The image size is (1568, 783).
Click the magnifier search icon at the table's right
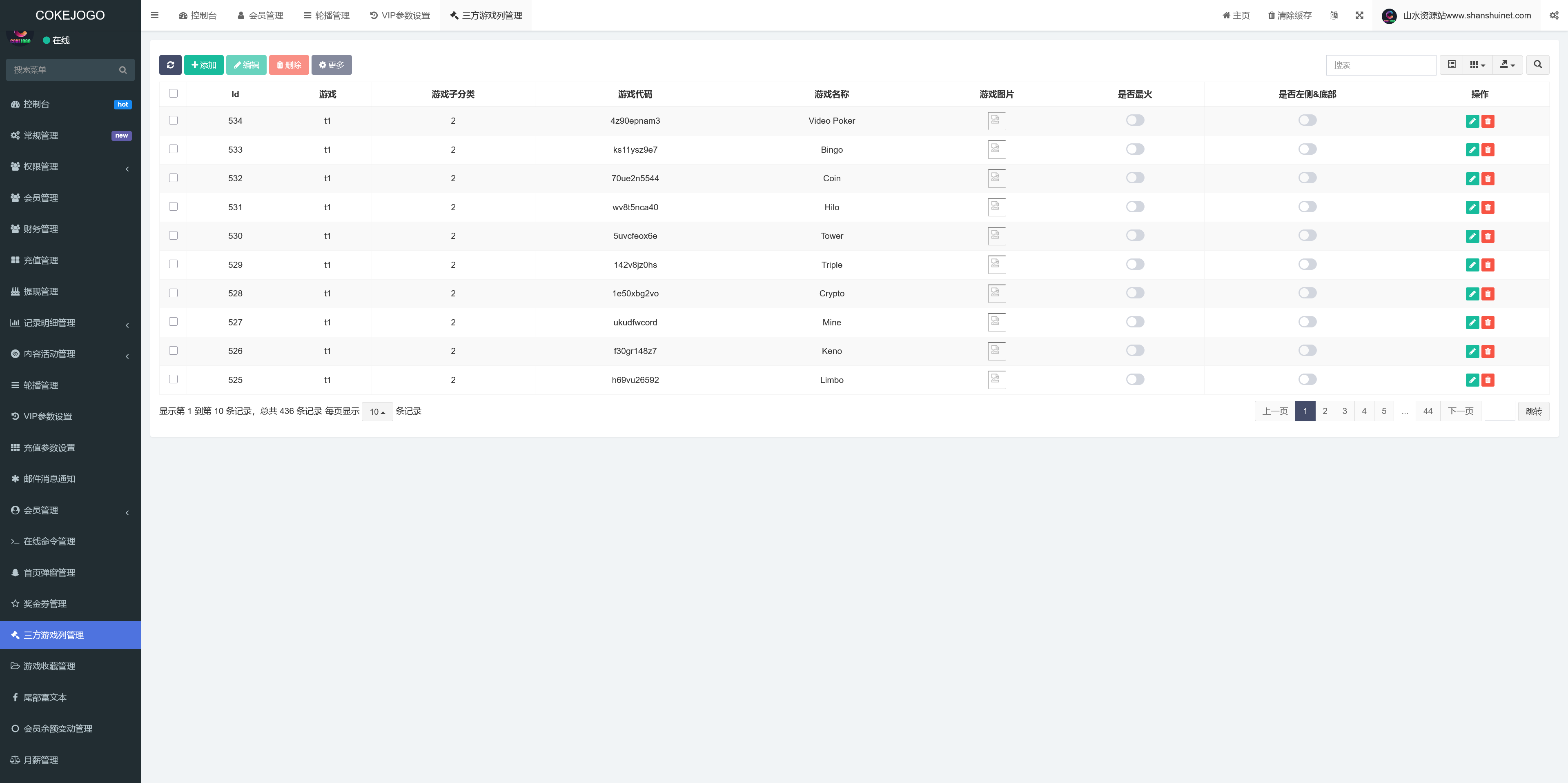click(1537, 65)
